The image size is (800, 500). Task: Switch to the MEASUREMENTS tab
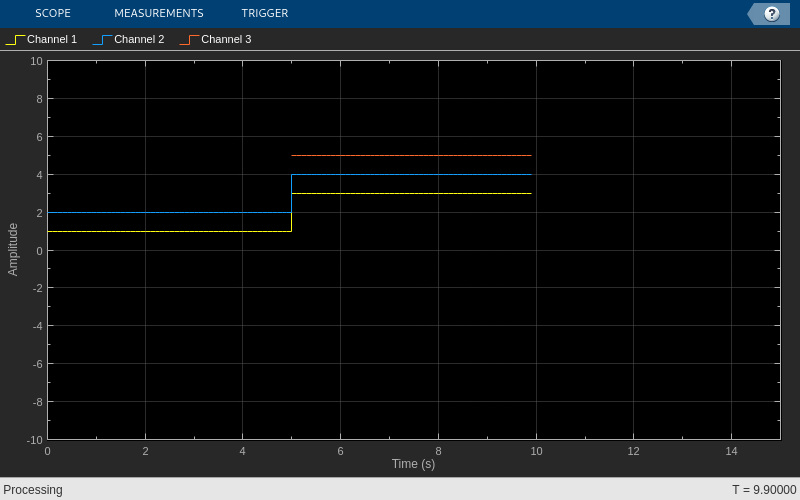point(159,13)
